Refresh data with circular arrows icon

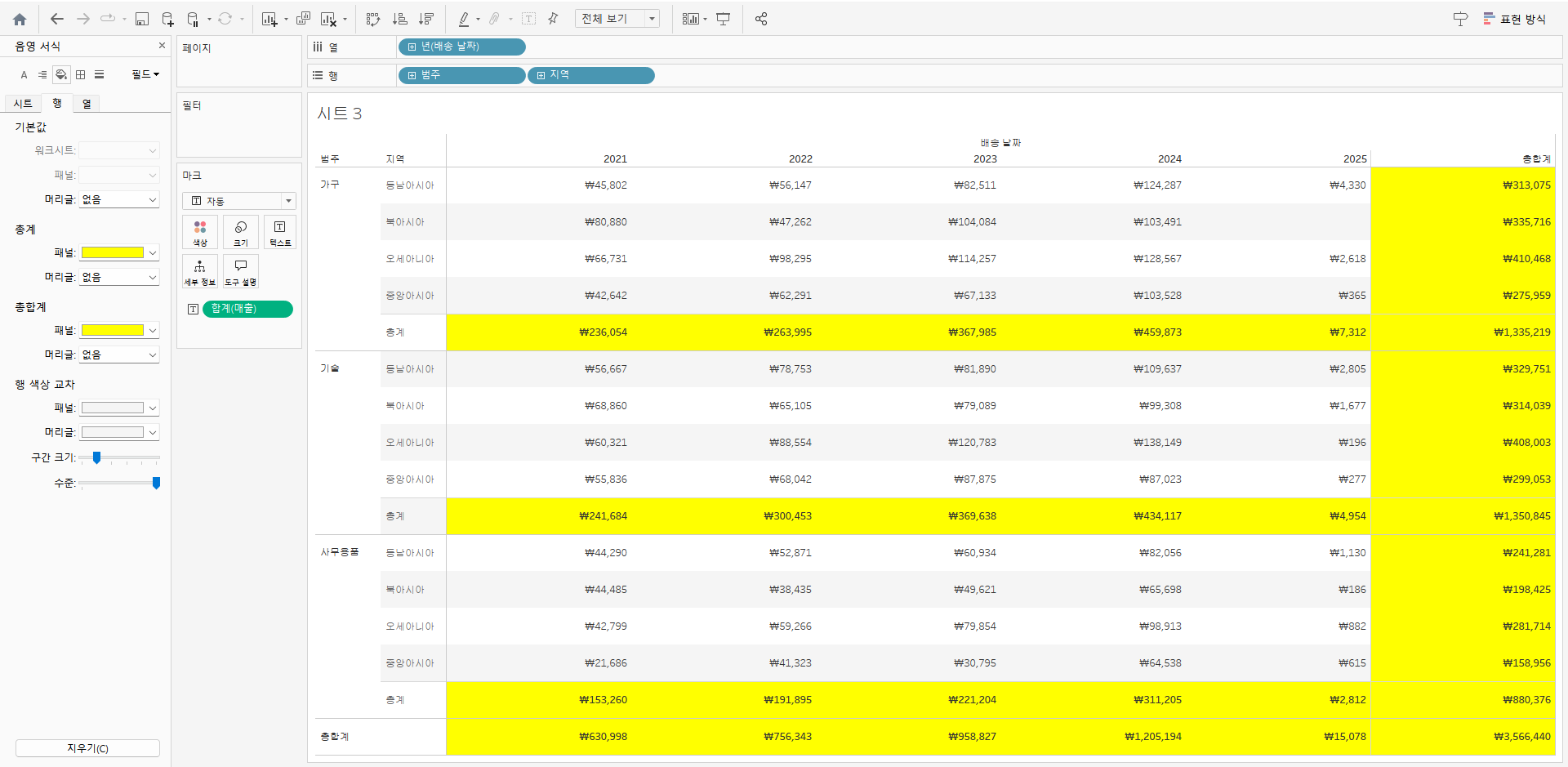225,19
